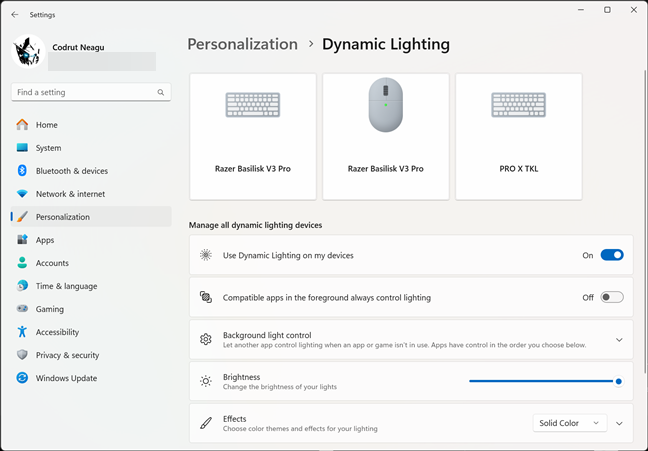Click the Accessibility figure icon
This screenshot has height=451, width=648.
coord(22,332)
